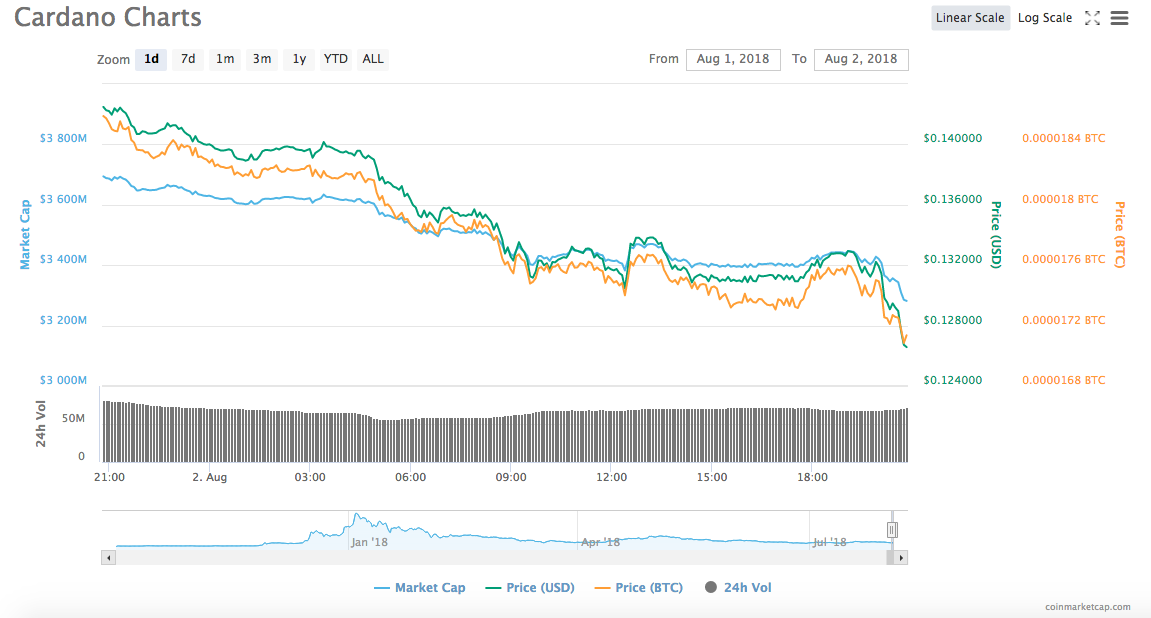The height and width of the screenshot is (618, 1151).
Task: Click the 15:00 time axis label
Action: point(712,477)
